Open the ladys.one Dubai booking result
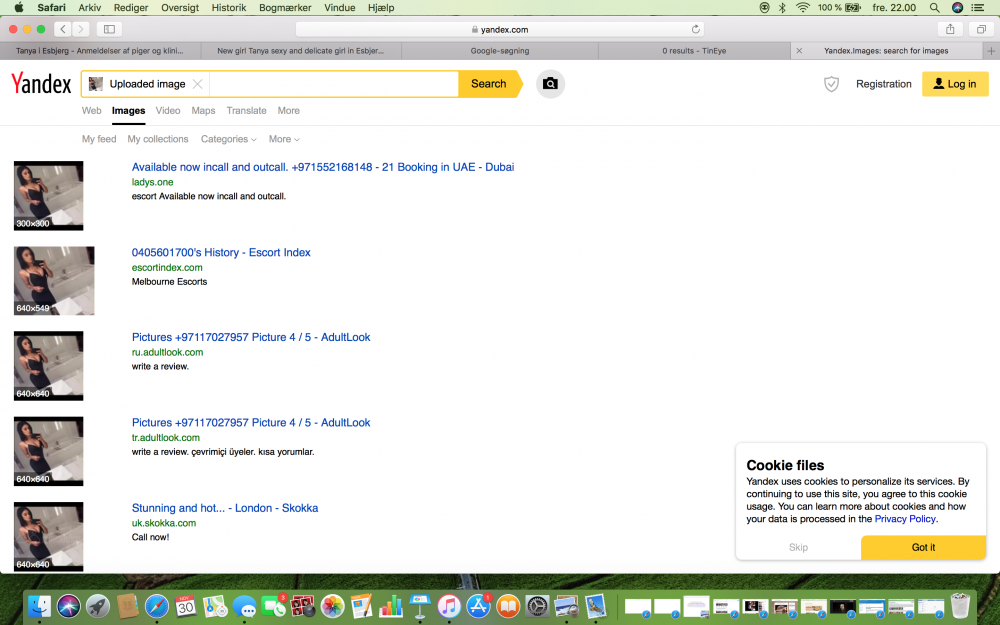Image resolution: width=1000 pixels, height=625 pixels. (323, 167)
